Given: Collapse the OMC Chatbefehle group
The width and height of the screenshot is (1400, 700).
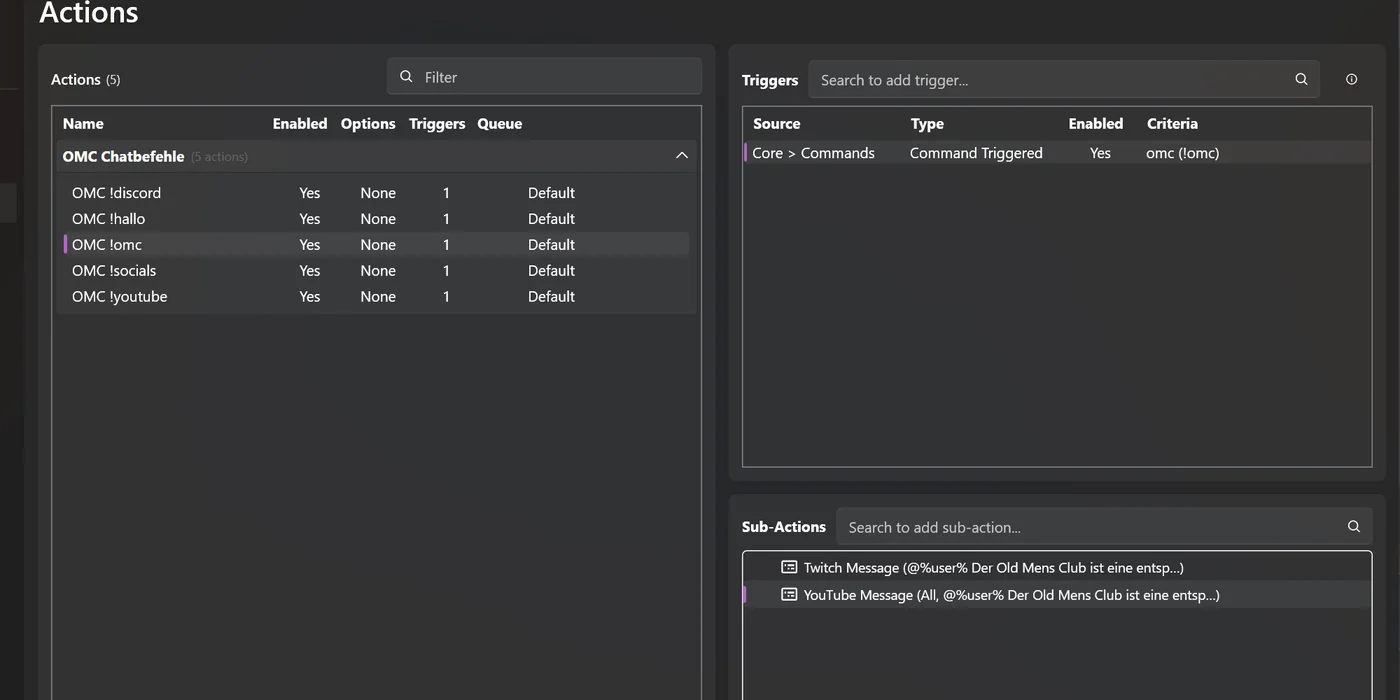Looking at the screenshot, I should (682, 156).
